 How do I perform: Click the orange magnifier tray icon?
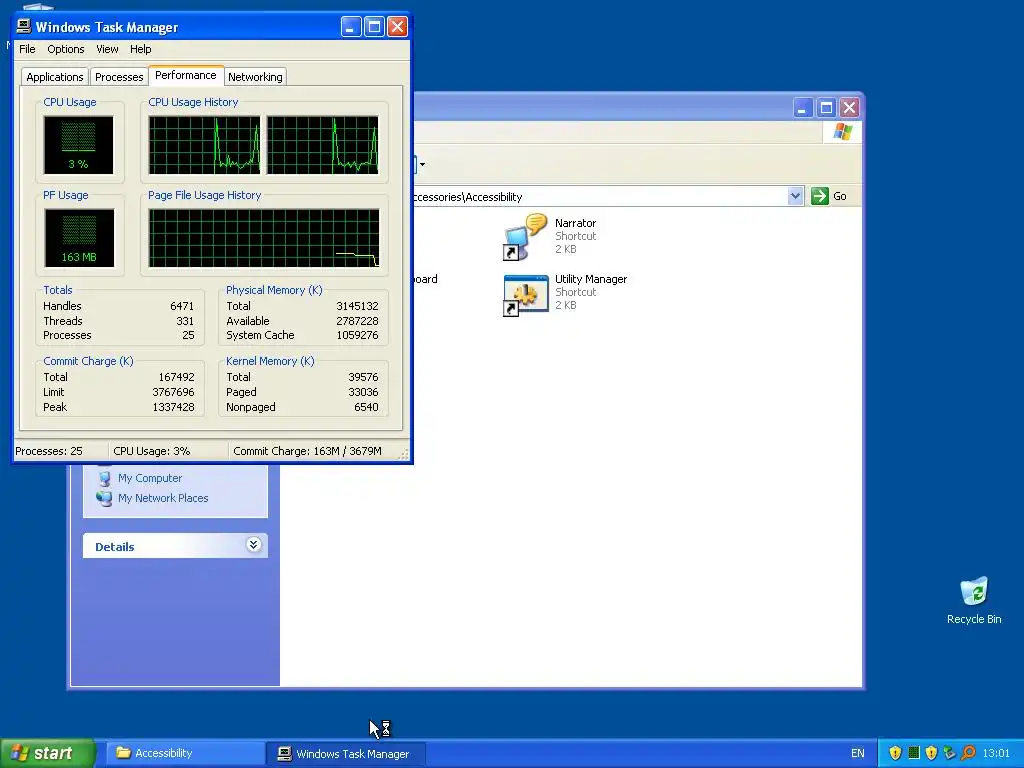(968, 753)
